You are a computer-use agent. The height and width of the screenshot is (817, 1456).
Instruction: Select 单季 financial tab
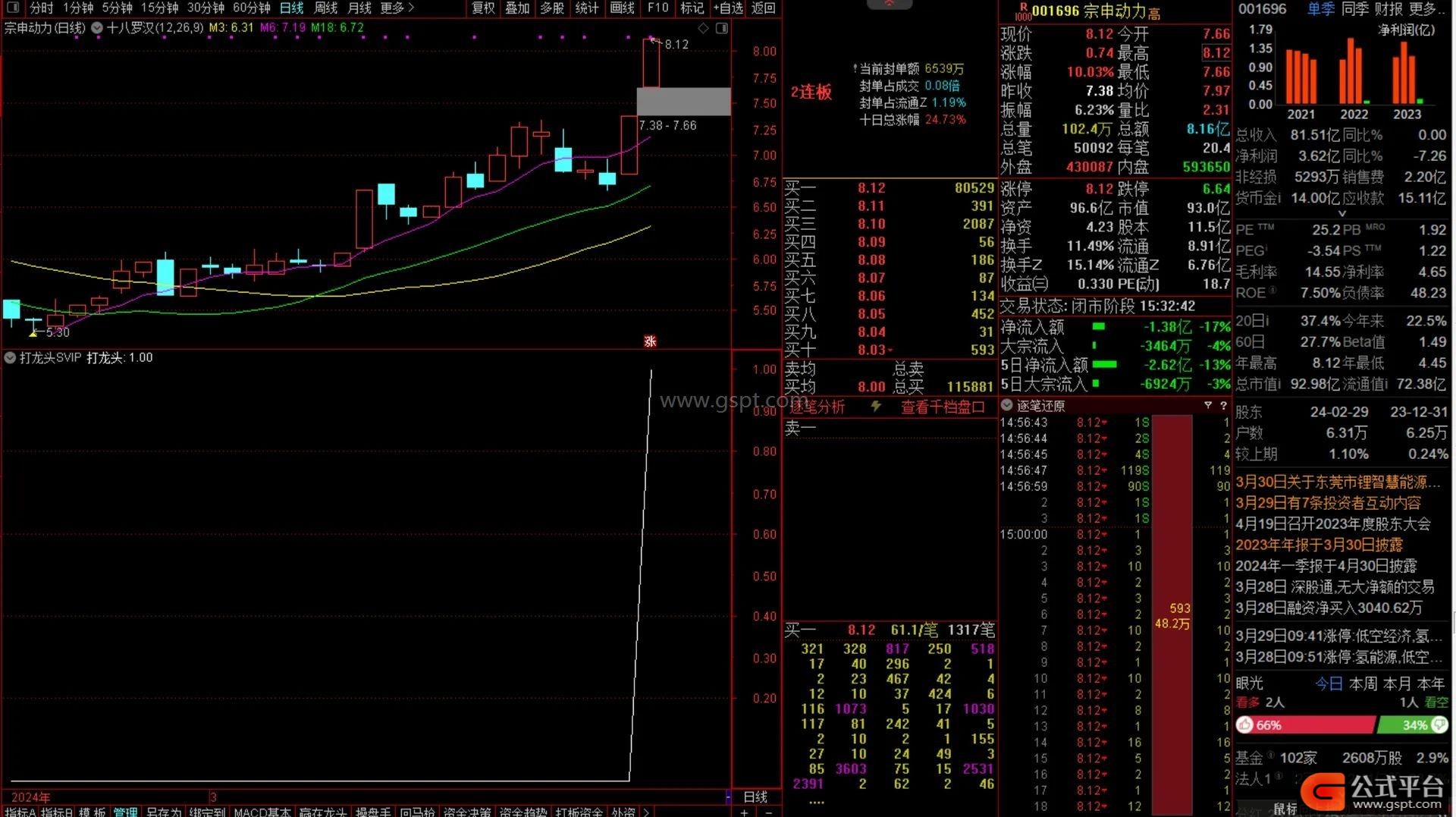1320,9
